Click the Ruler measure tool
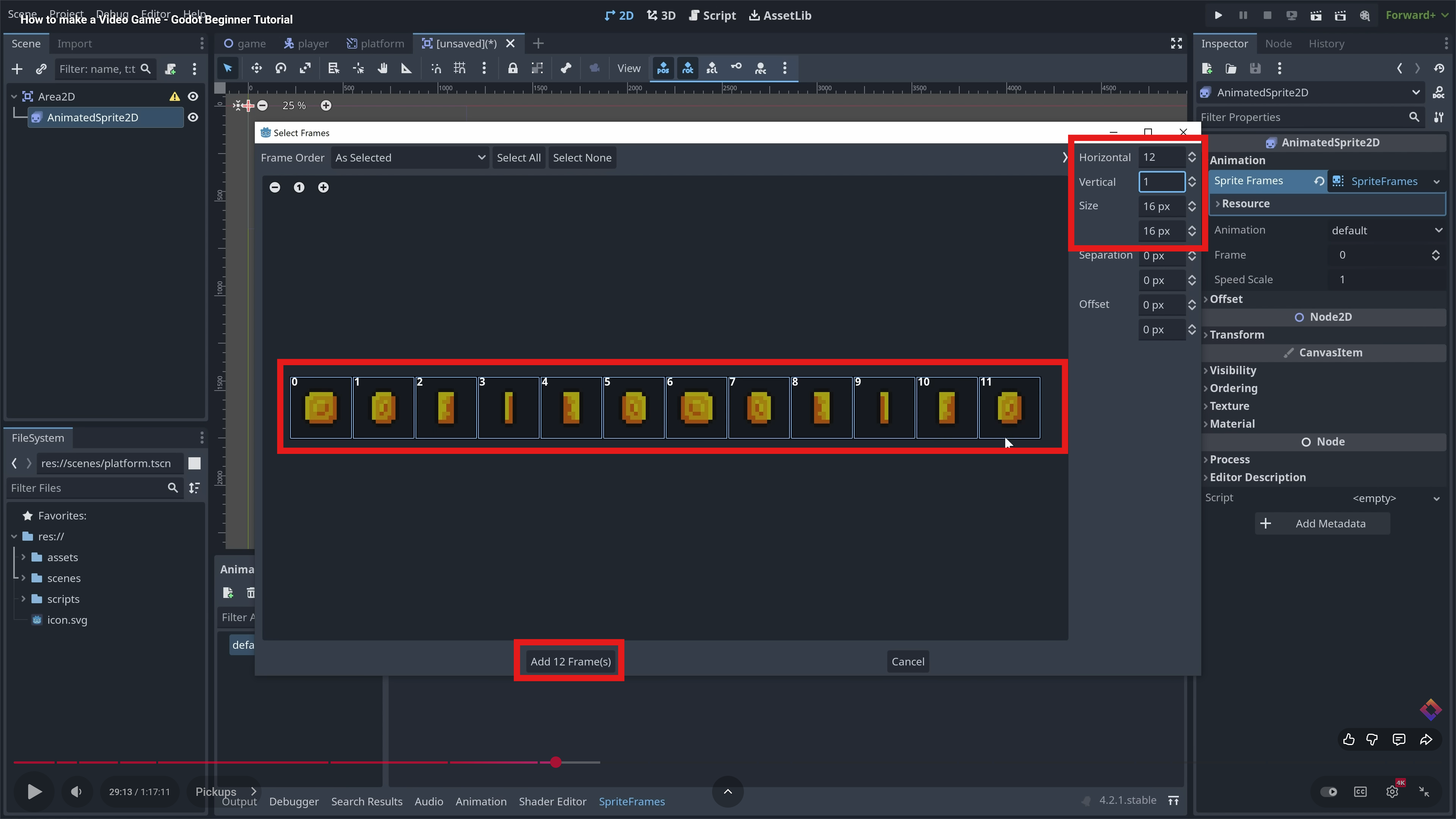 [406, 68]
